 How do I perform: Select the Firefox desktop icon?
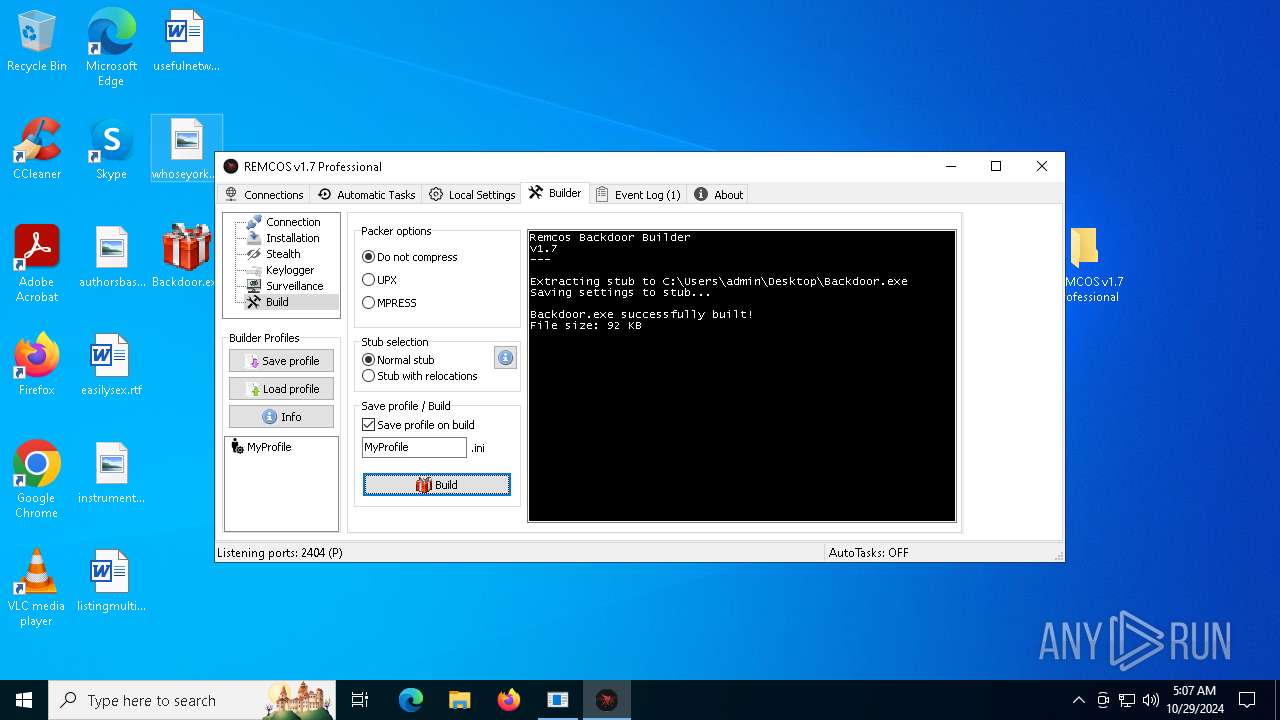(x=37, y=366)
